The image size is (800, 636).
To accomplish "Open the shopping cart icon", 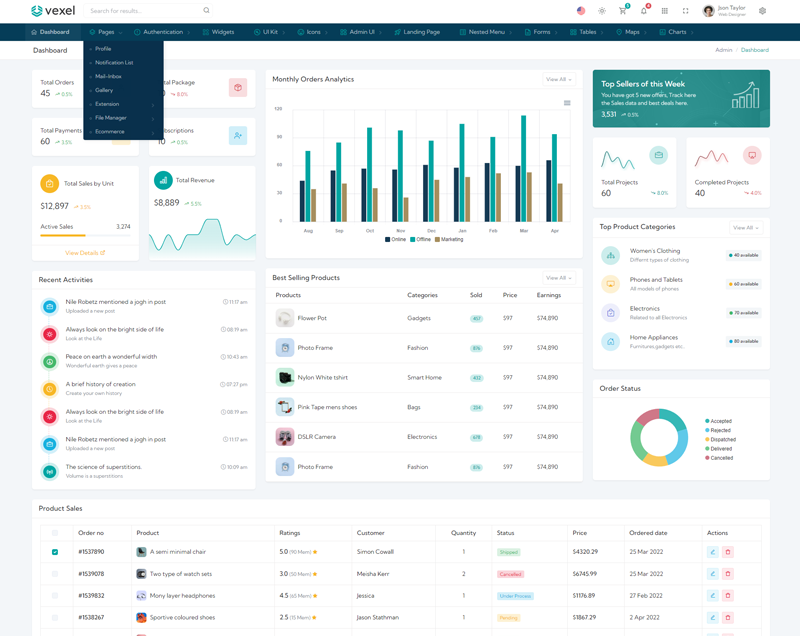I will [622, 11].
